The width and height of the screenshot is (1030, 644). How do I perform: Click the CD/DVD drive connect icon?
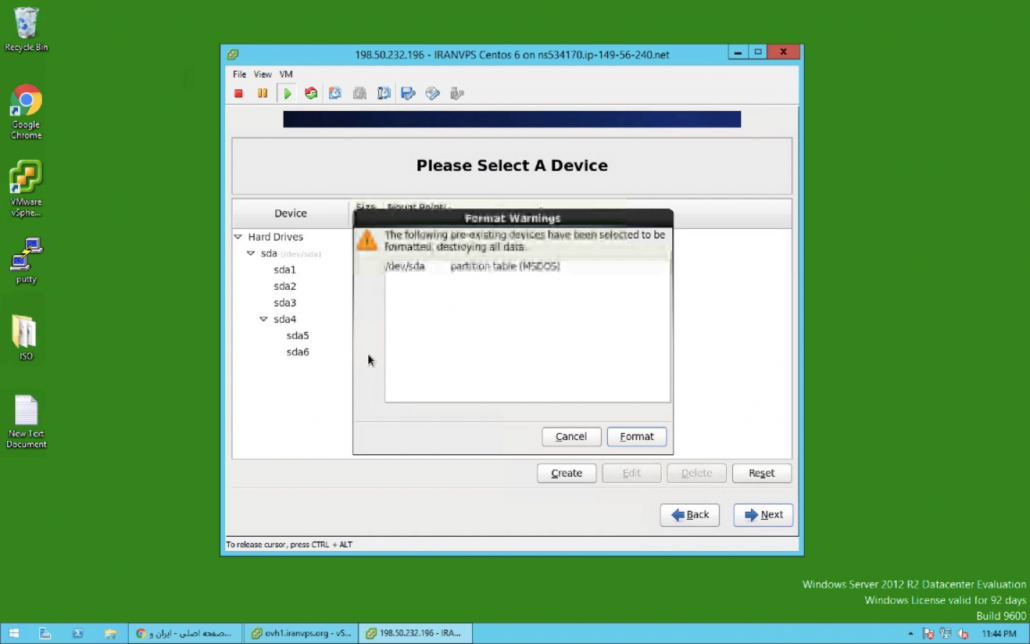click(x=432, y=93)
